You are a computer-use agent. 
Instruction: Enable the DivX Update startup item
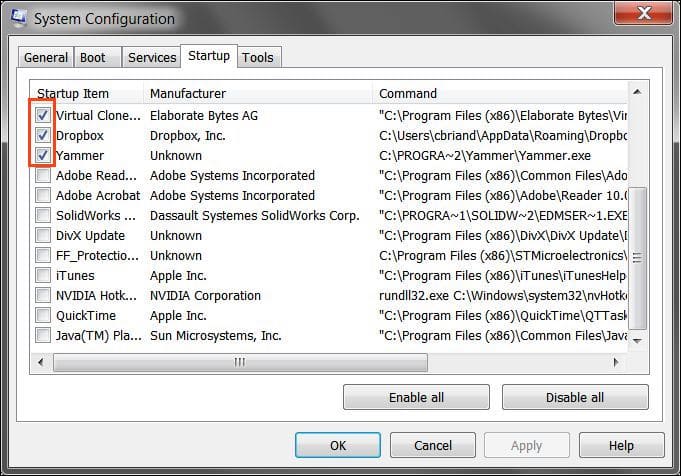(43, 236)
